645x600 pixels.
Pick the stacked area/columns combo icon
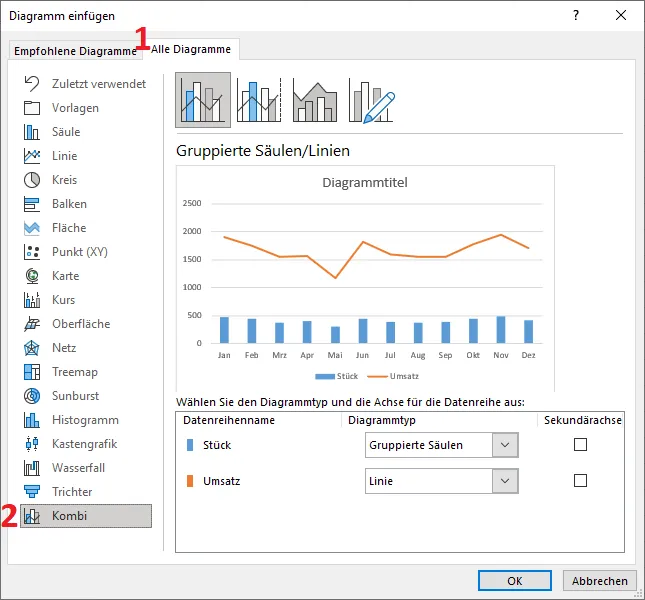click(x=315, y=100)
